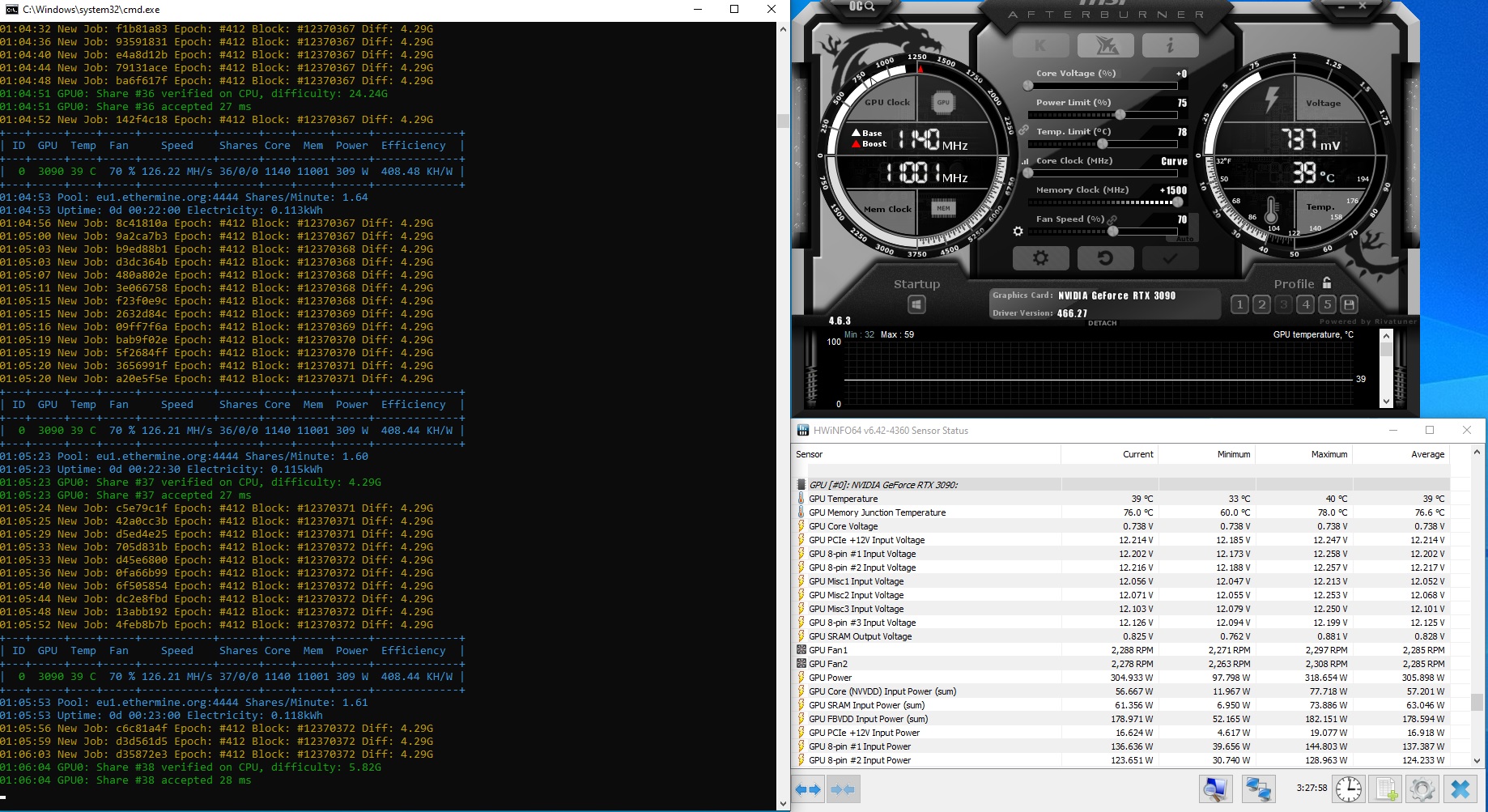Open fan speed settings gear in Afterburner

(x=1018, y=232)
